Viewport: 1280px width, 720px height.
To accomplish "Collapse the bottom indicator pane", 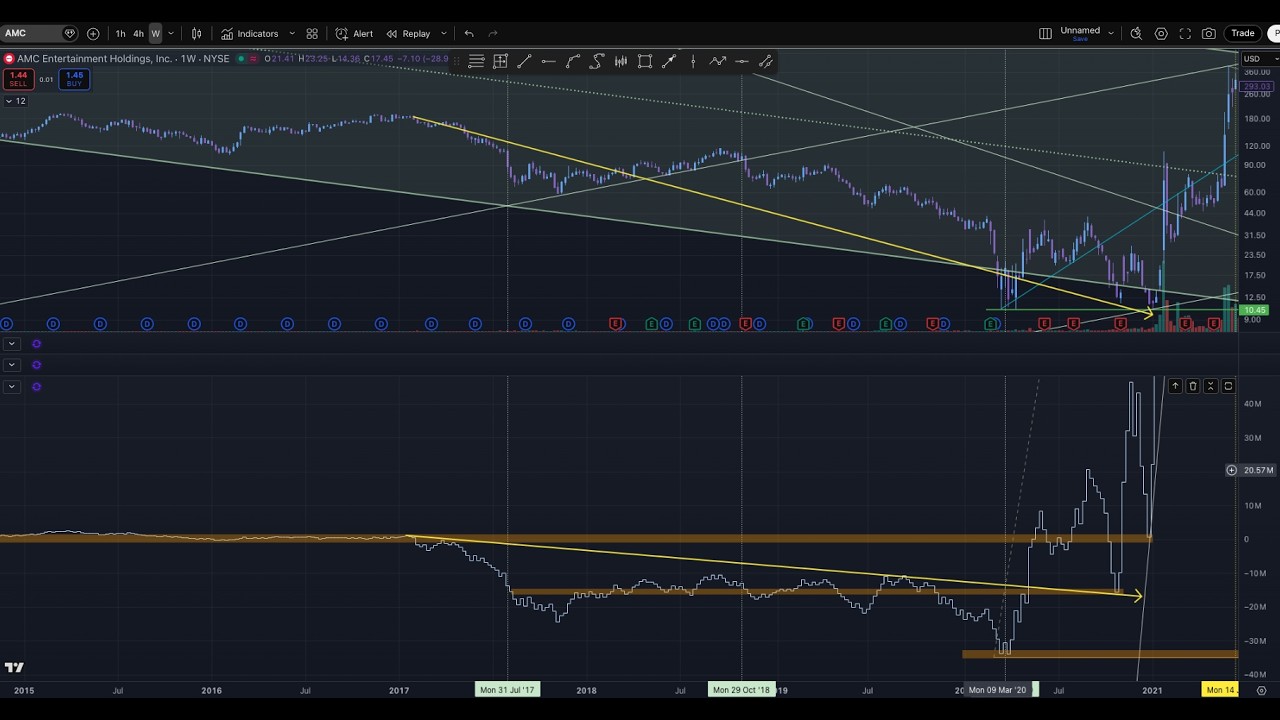I will pyautogui.click(x=1211, y=386).
